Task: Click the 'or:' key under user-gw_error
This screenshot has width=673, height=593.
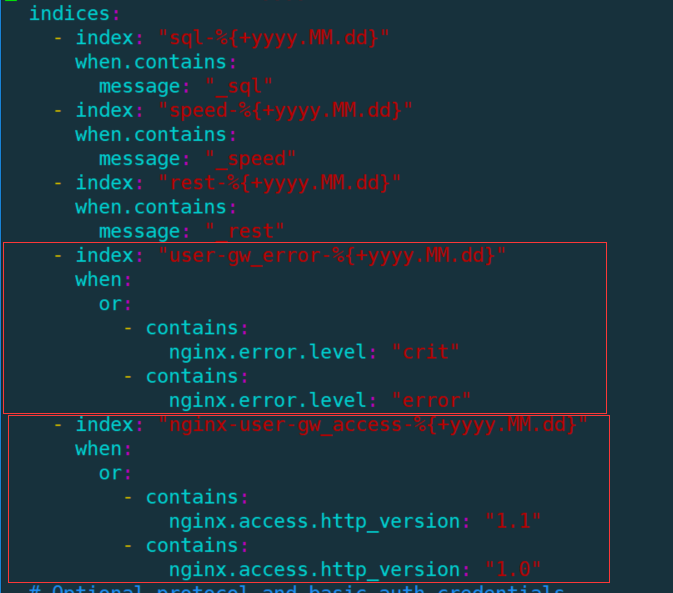Action: coord(115,304)
